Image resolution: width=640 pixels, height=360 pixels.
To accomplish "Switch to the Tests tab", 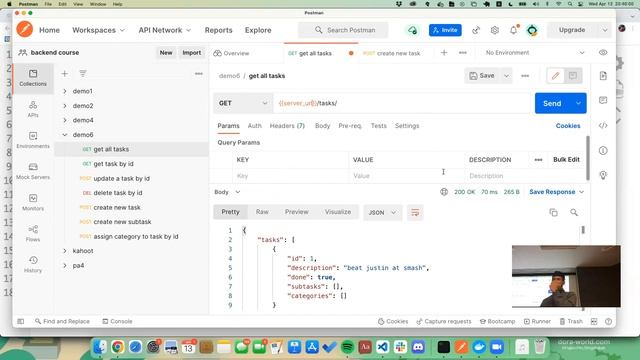I will [378, 126].
